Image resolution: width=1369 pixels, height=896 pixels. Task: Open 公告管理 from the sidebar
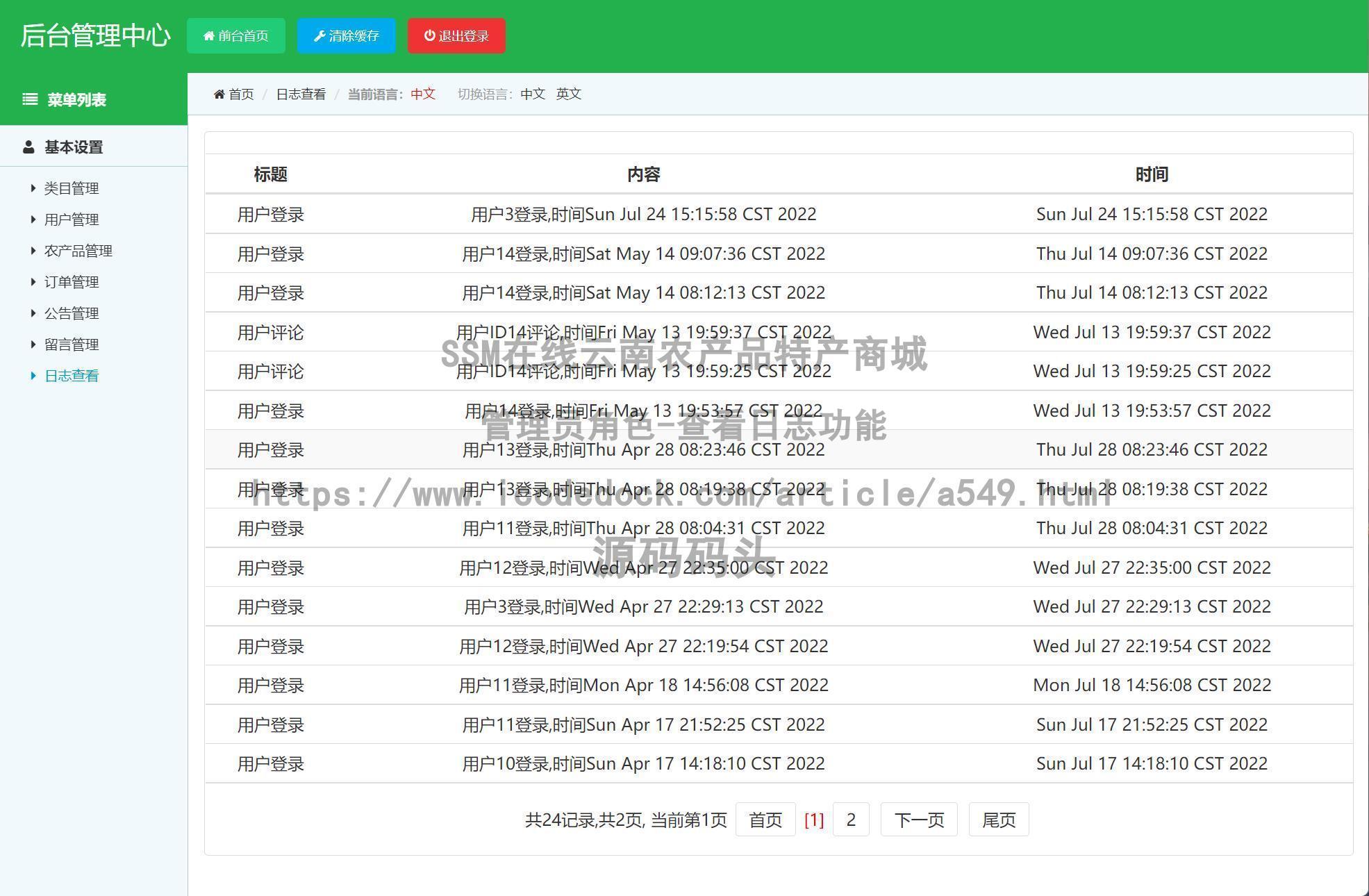click(71, 313)
